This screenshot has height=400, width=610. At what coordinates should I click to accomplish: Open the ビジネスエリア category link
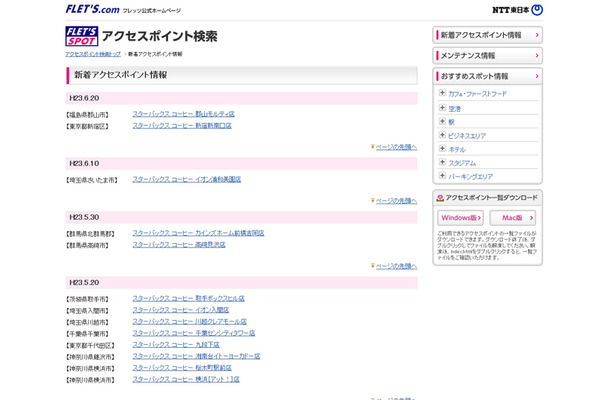467,136
